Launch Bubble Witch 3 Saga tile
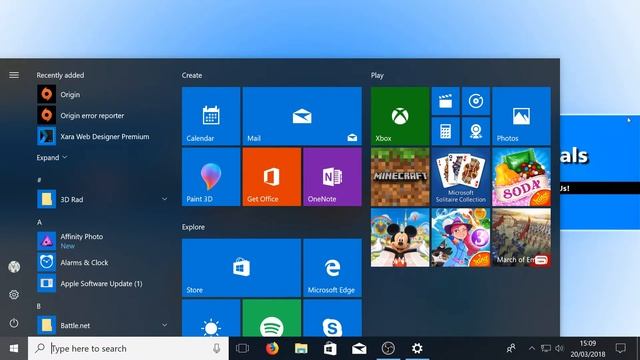Screen dimensions: 640x360 point(461,238)
